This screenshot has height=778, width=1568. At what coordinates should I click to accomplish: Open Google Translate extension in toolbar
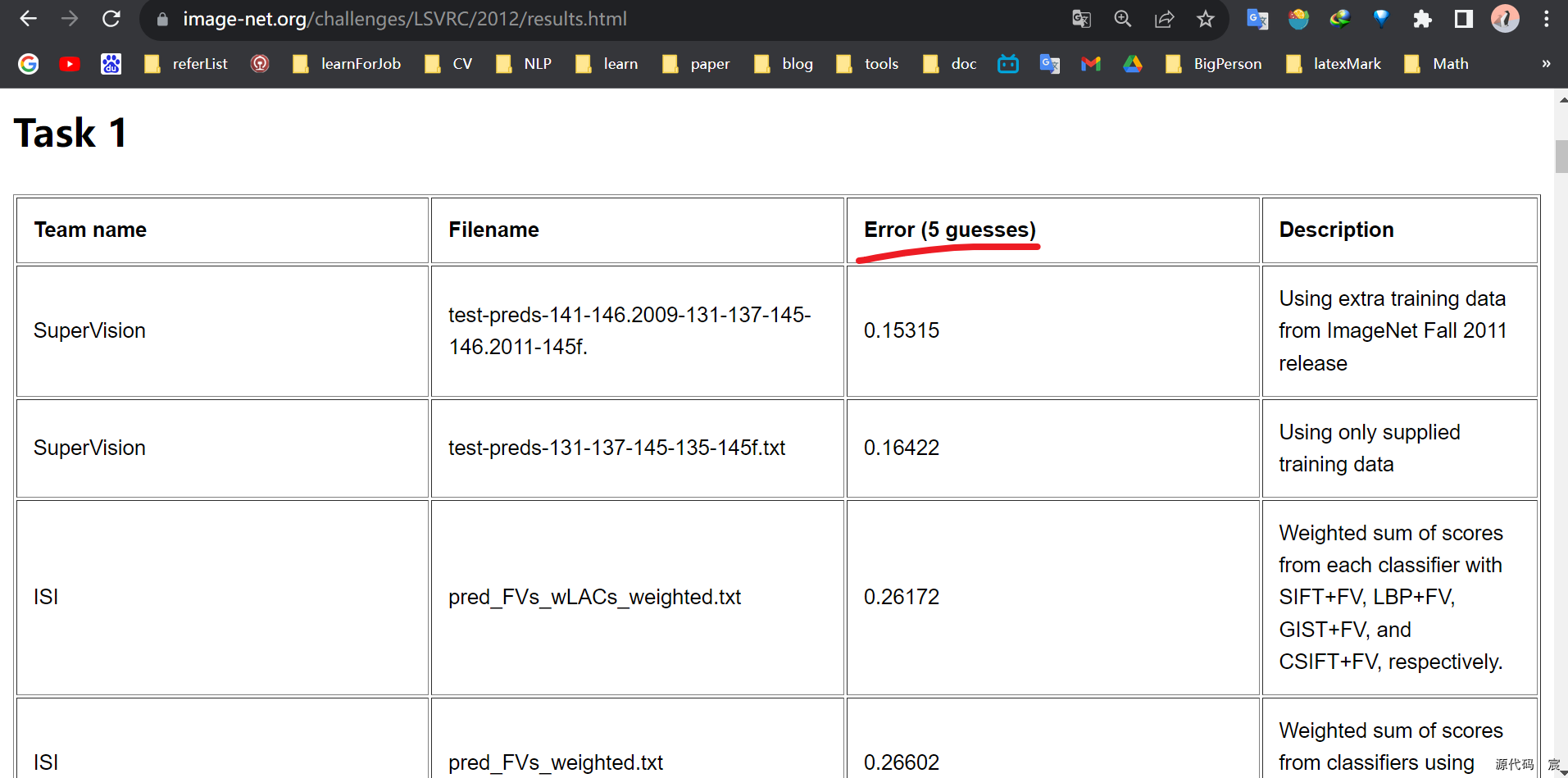click(1257, 19)
